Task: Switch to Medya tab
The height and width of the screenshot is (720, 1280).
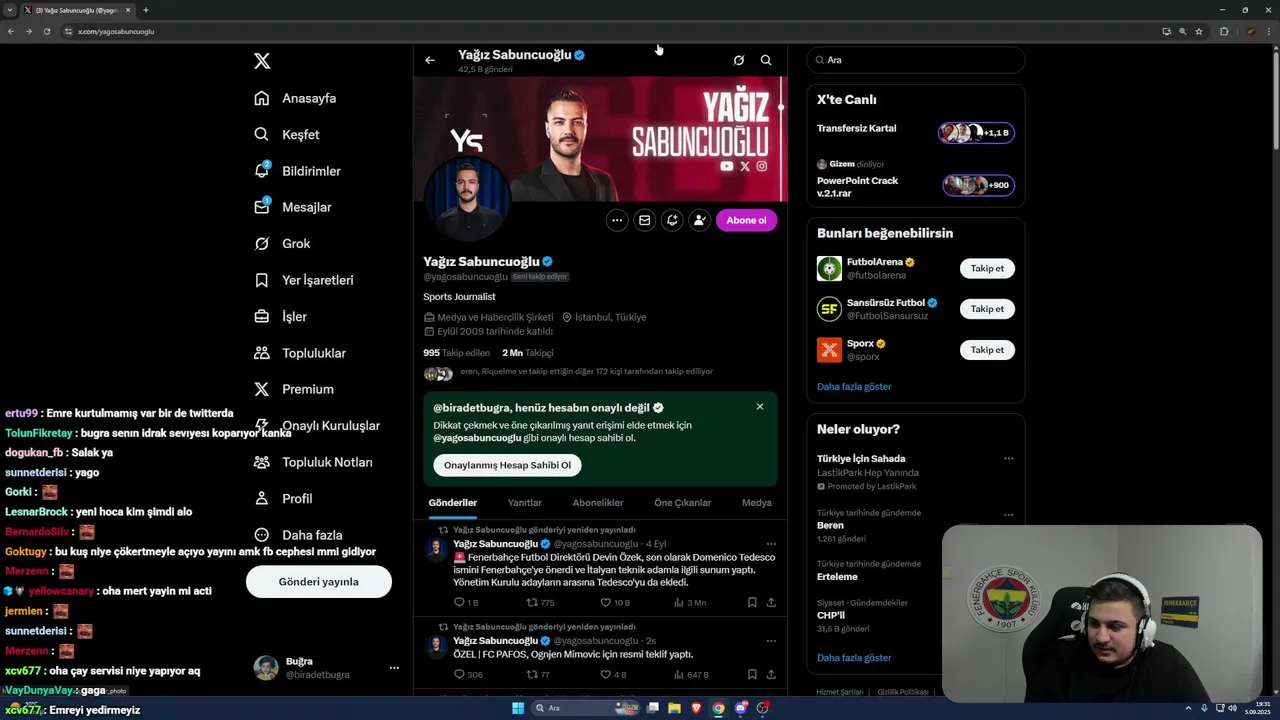Action: (x=757, y=503)
